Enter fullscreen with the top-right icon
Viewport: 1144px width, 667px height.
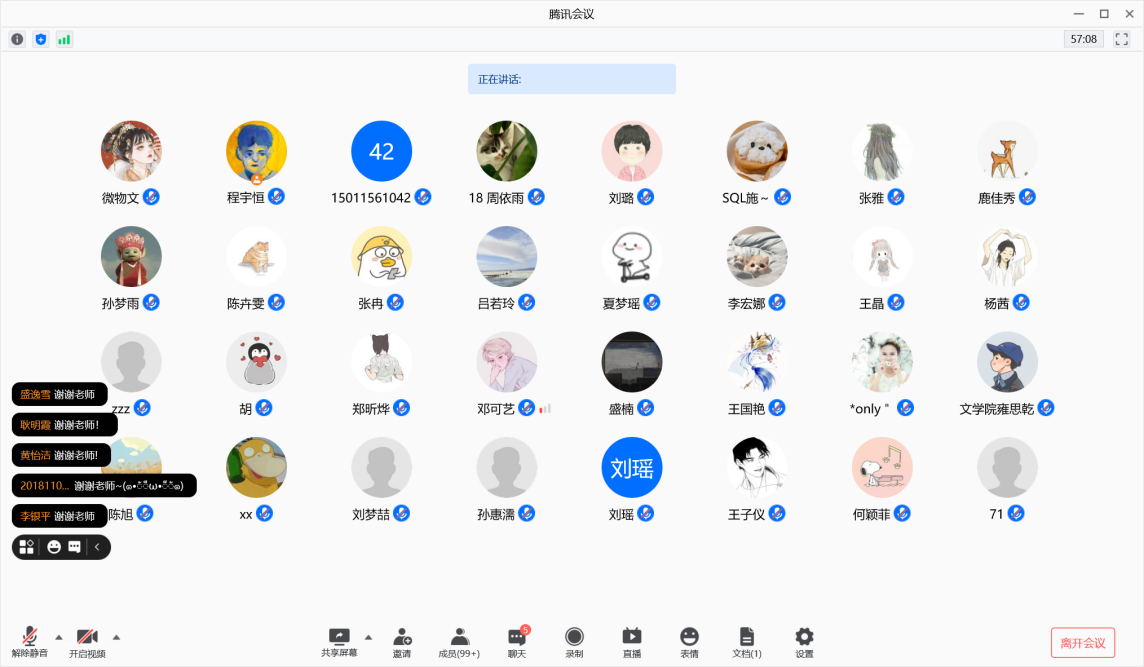1122,38
